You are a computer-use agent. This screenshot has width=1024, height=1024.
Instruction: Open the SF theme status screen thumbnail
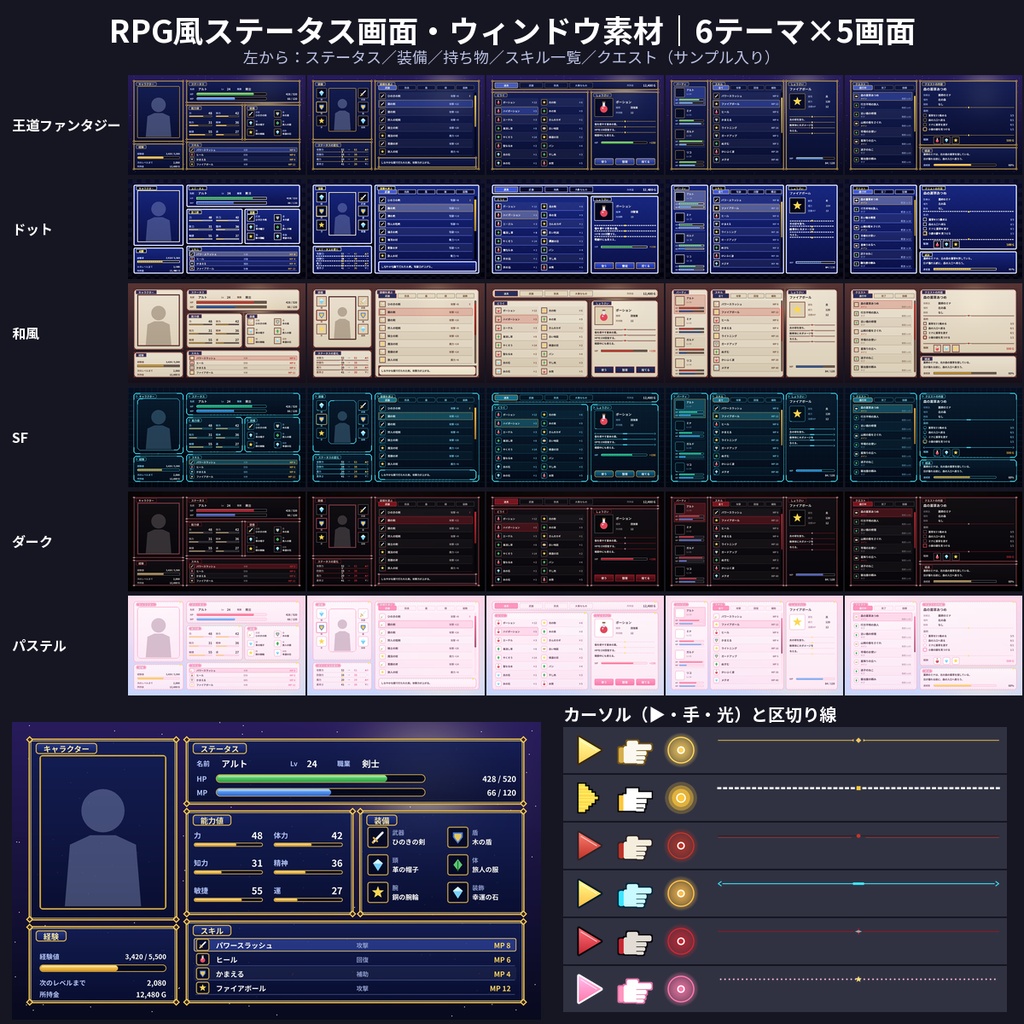pos(217,437)
